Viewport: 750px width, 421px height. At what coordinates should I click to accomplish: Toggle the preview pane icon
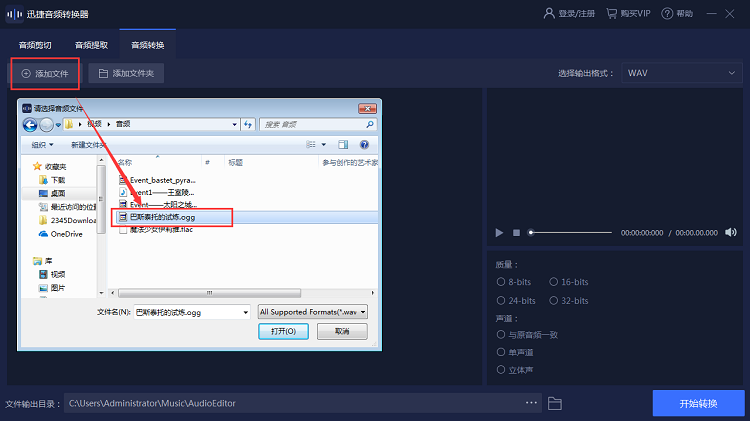[x=343, y=144]
